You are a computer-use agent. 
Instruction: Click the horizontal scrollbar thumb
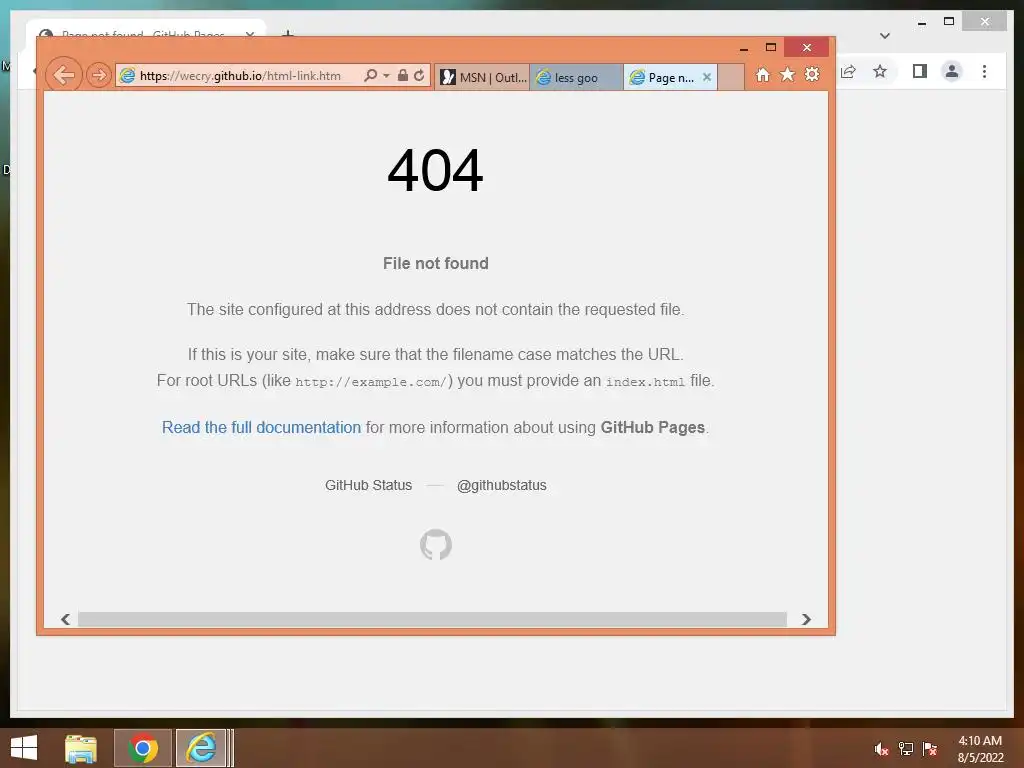coord(432,619)
